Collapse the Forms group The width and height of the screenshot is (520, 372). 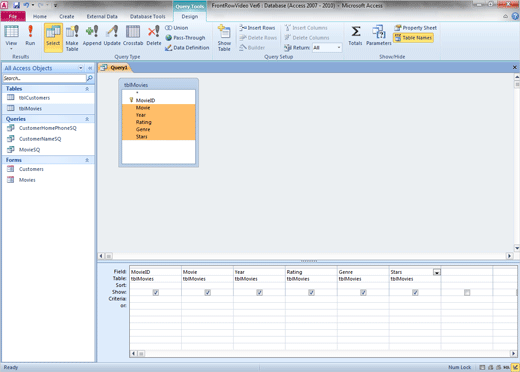click(87, 160)
